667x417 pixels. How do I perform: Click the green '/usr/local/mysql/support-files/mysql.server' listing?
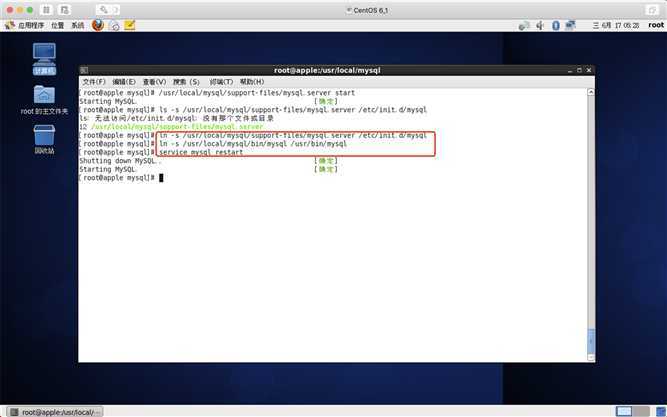(177, 127)
